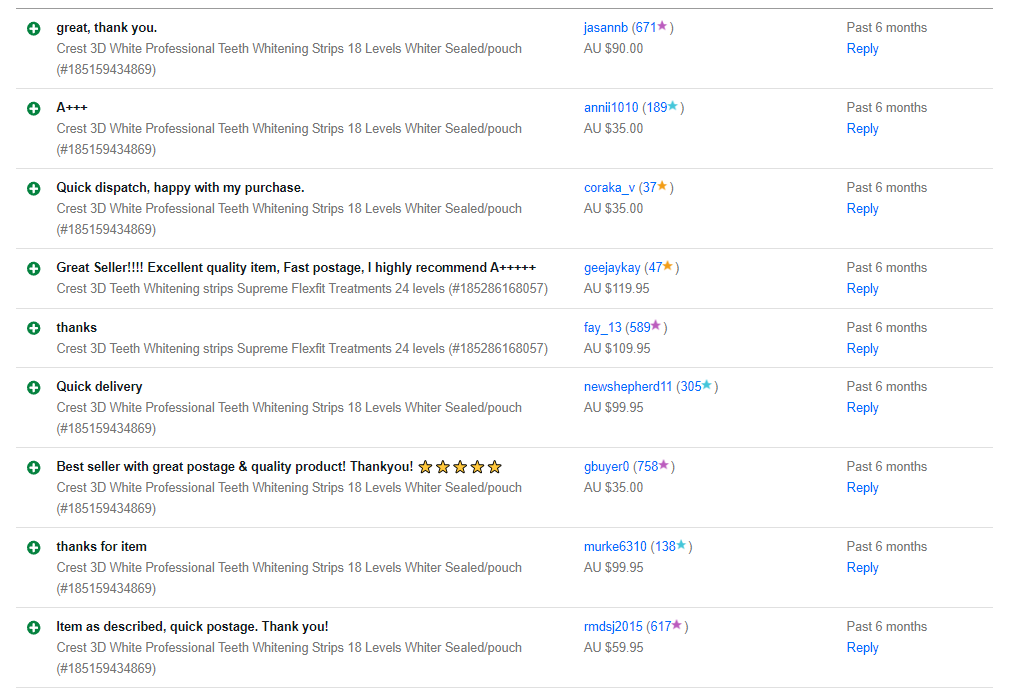Open coraka_v's user profile
The width and height of the screenshot is (1013, 694).
(x=609, y=188)
